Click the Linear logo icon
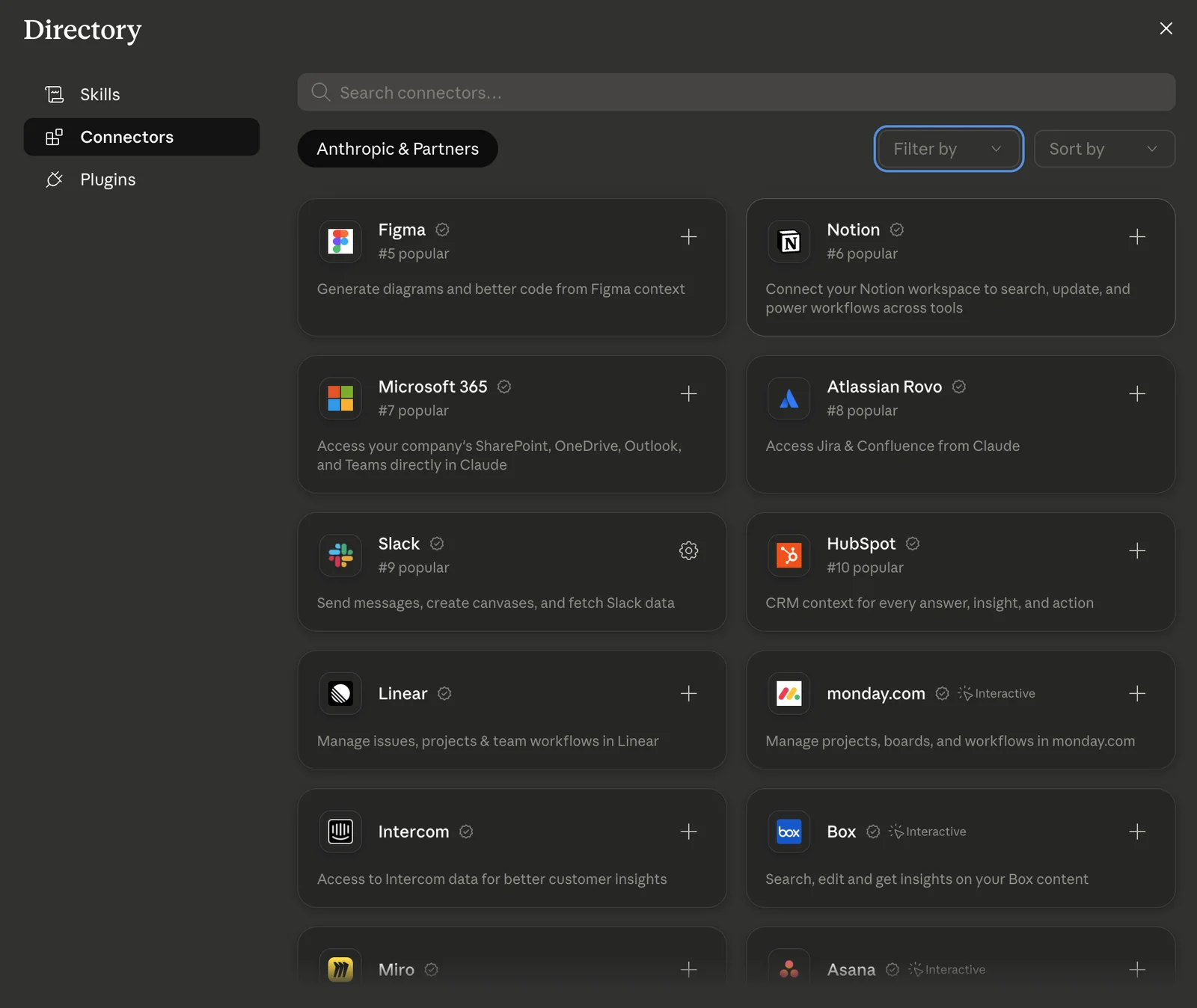Screen dimensions: 1197x1008 coord(340,693)
